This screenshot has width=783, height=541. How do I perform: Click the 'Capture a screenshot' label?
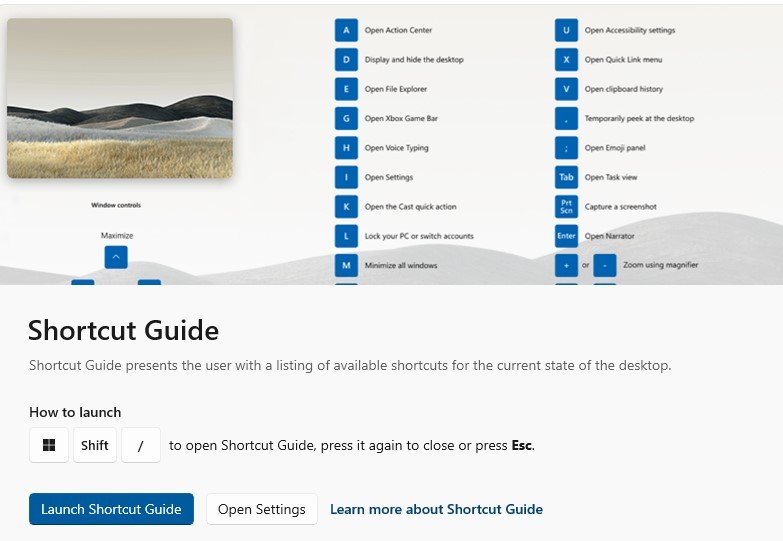coord(620,207)
